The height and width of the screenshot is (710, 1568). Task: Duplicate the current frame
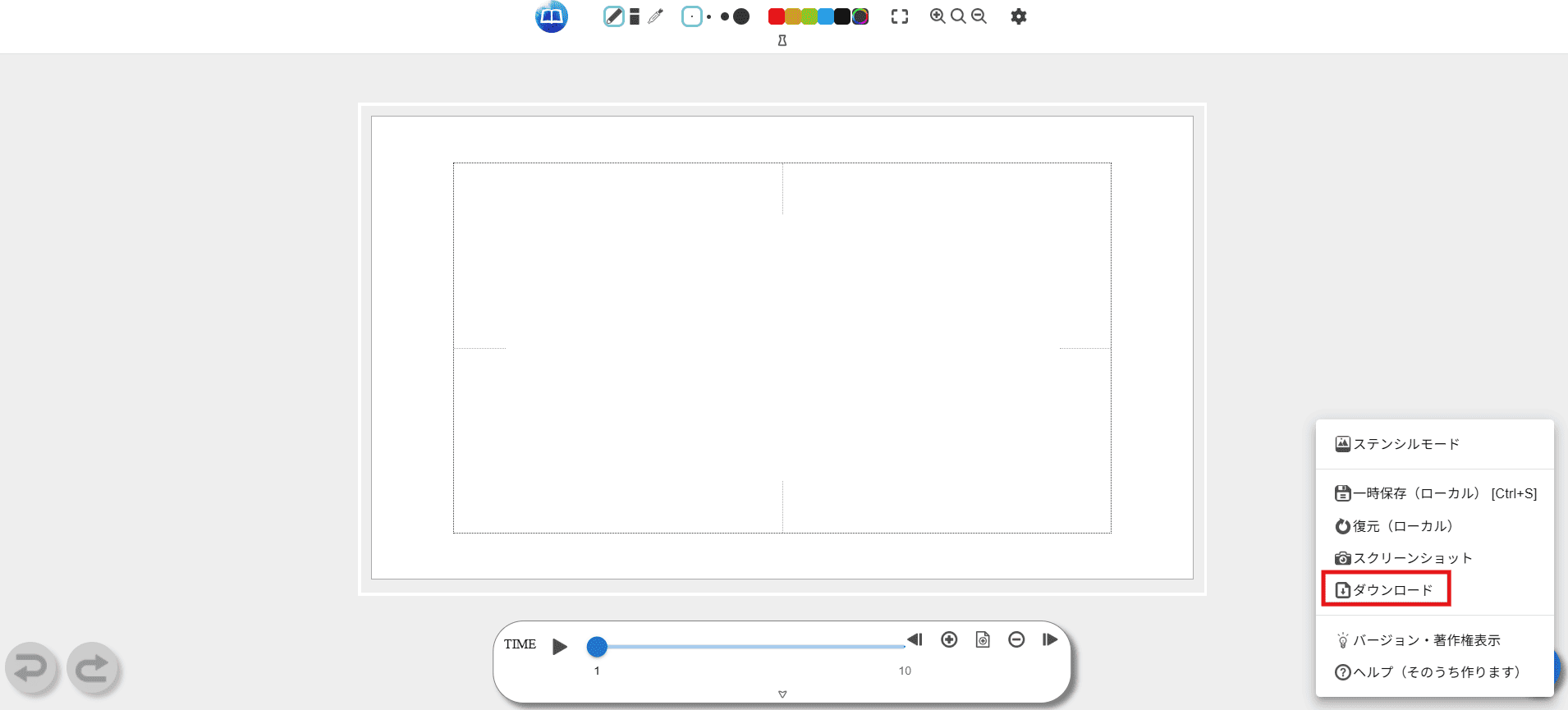tap(983, 639)
